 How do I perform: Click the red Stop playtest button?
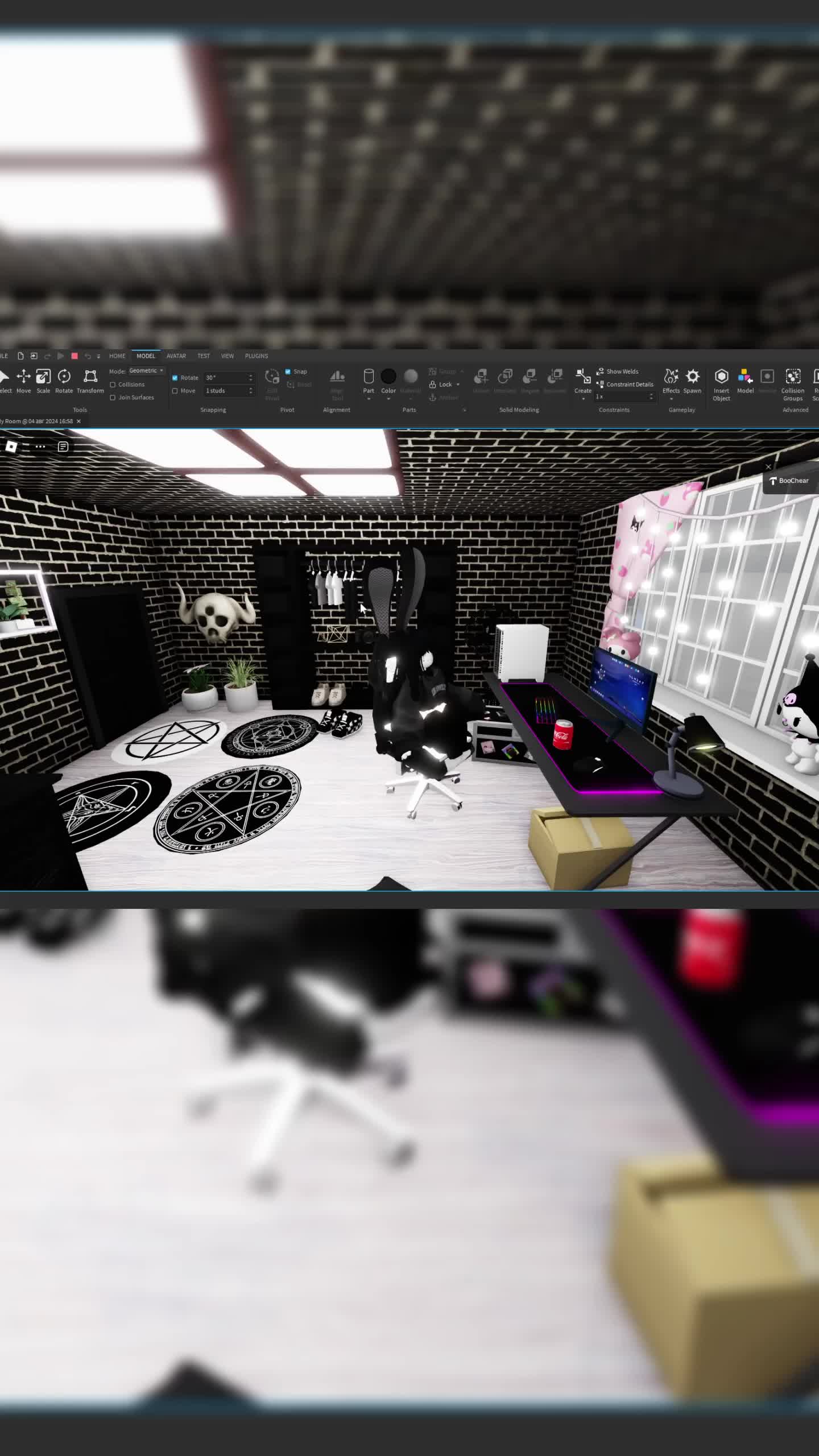coord(75,356)
